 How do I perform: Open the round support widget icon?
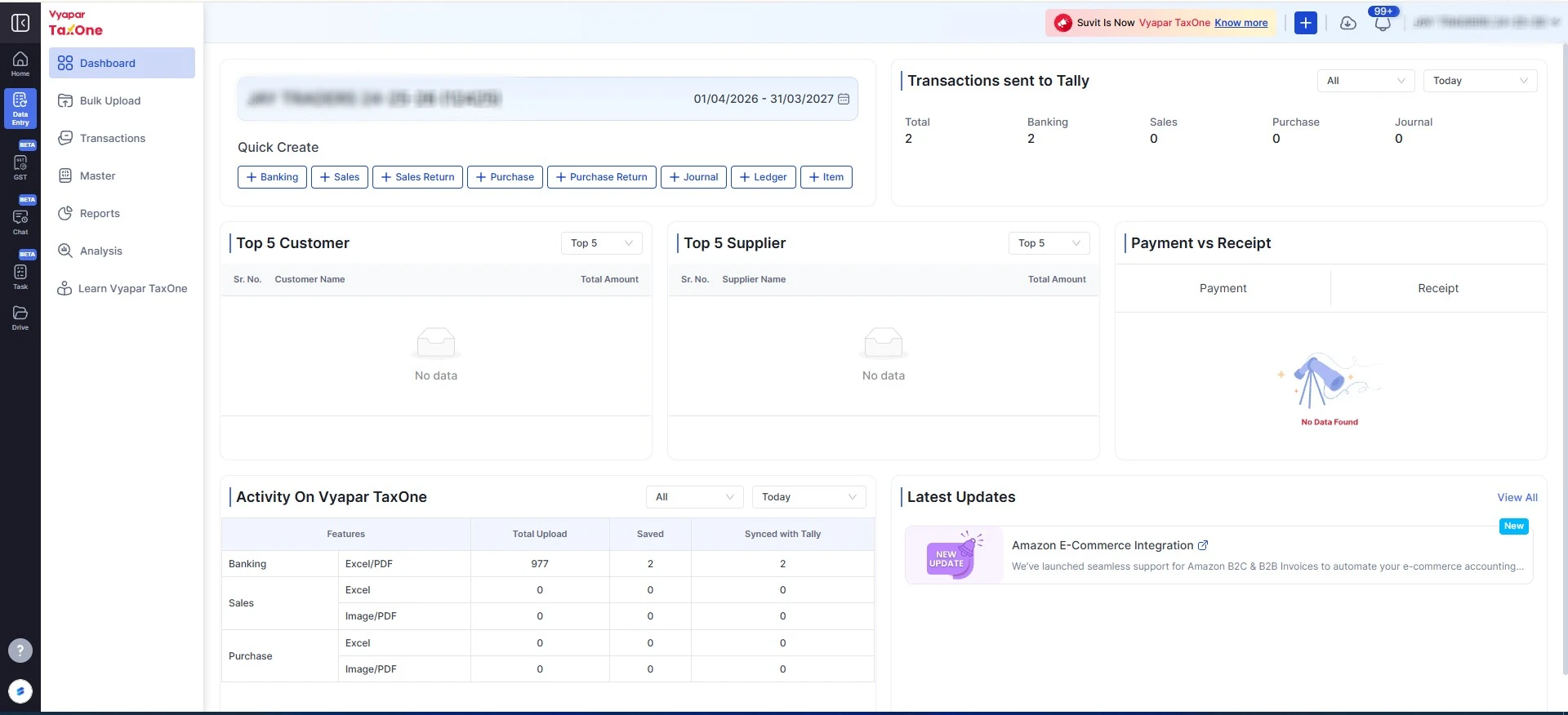point(20,691)
